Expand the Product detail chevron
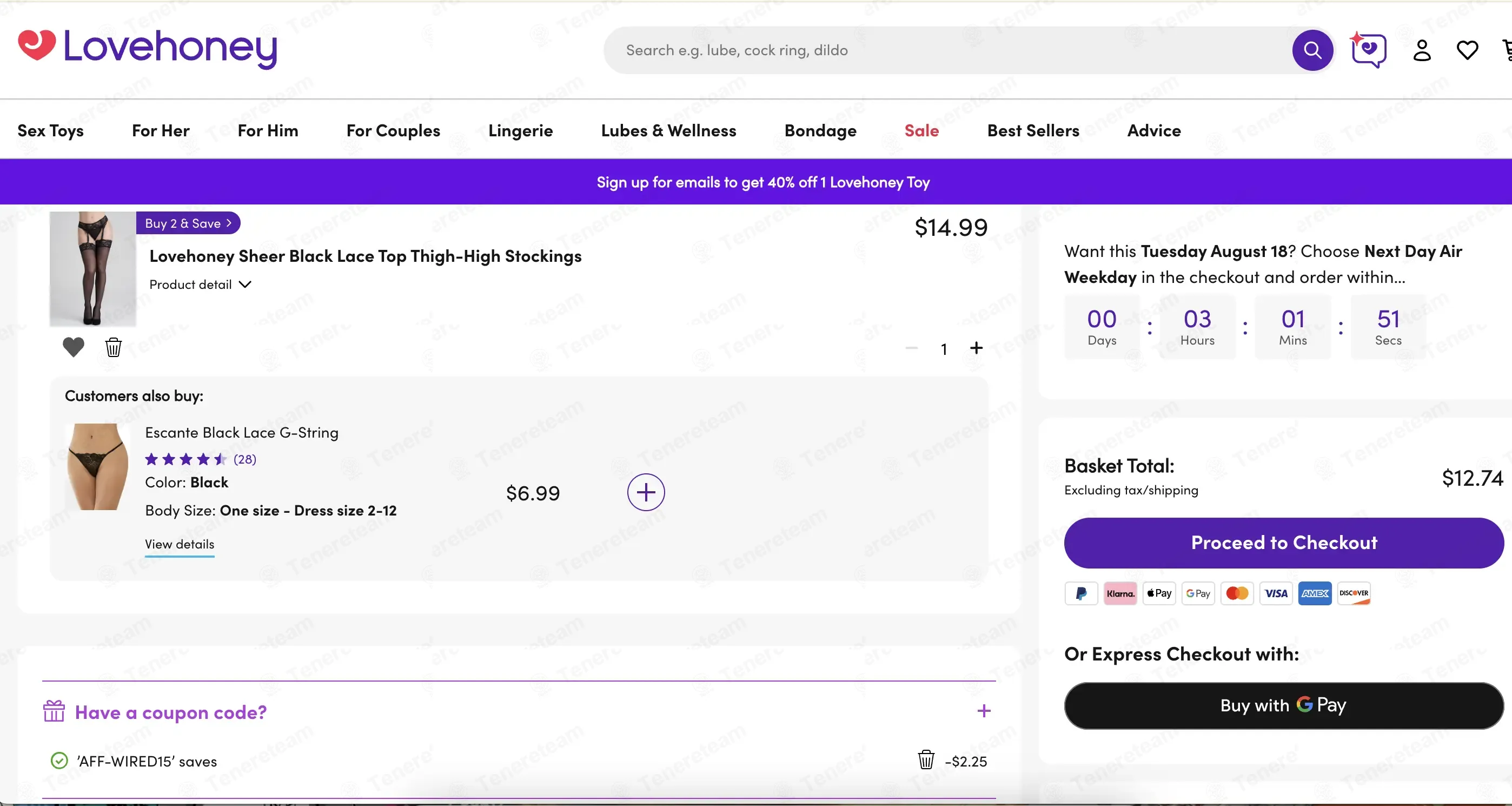Screen dimensions: 1512x806 [245, 285]
